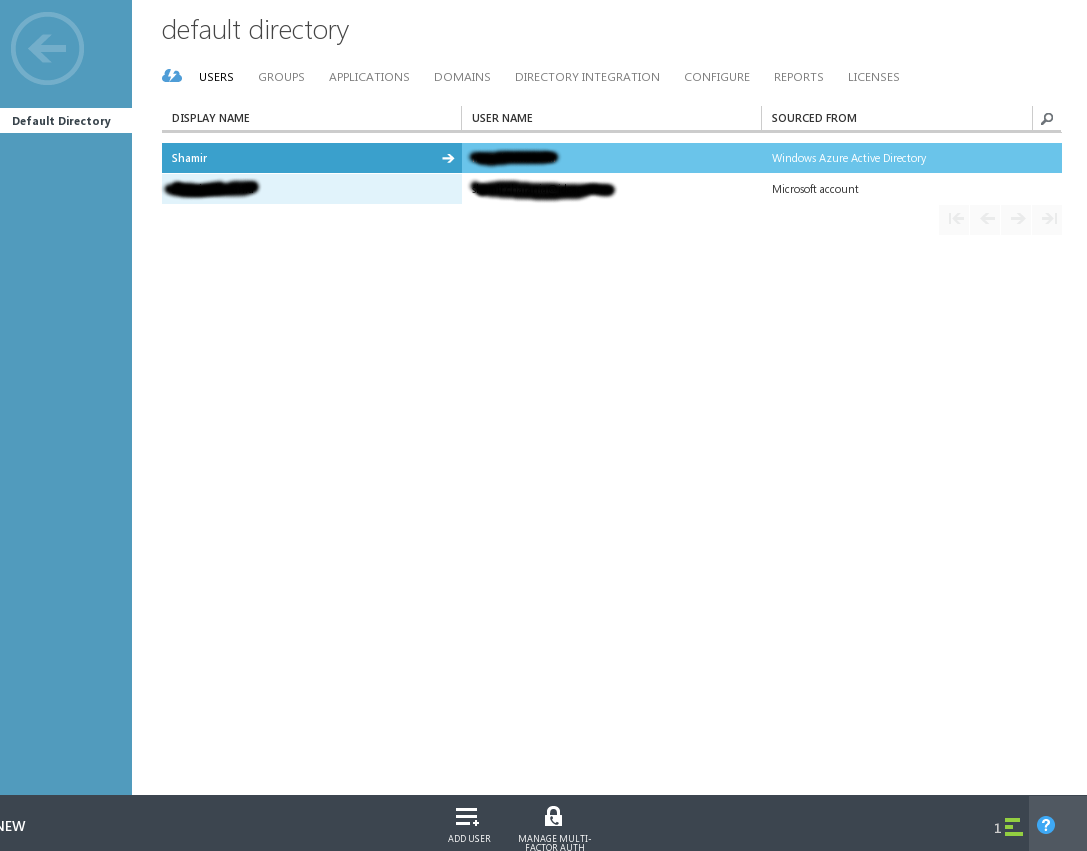
Task: Switch to the Configure tab
Action: click(x=717, y=77)
